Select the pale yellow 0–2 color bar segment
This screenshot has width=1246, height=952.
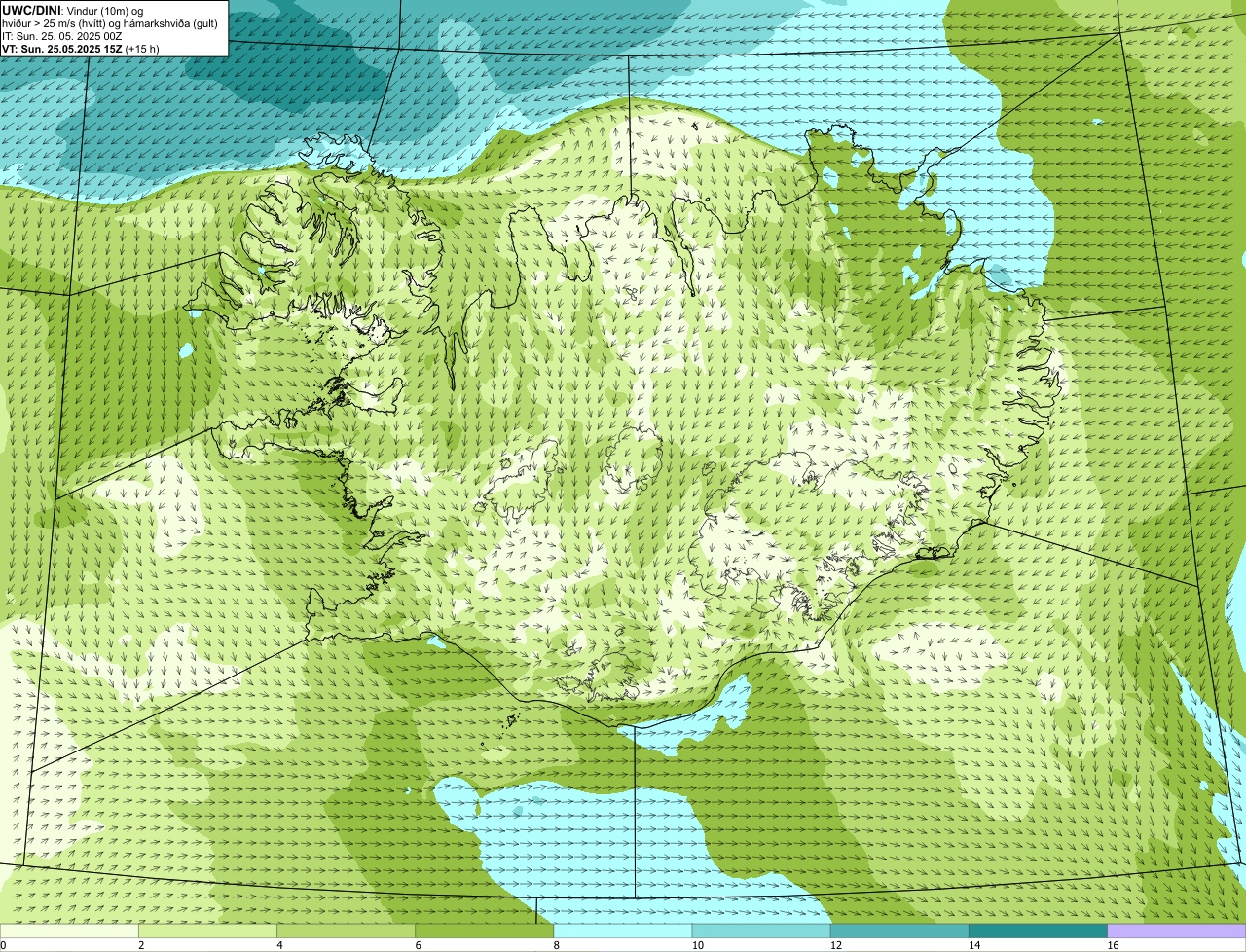point(69,931)
